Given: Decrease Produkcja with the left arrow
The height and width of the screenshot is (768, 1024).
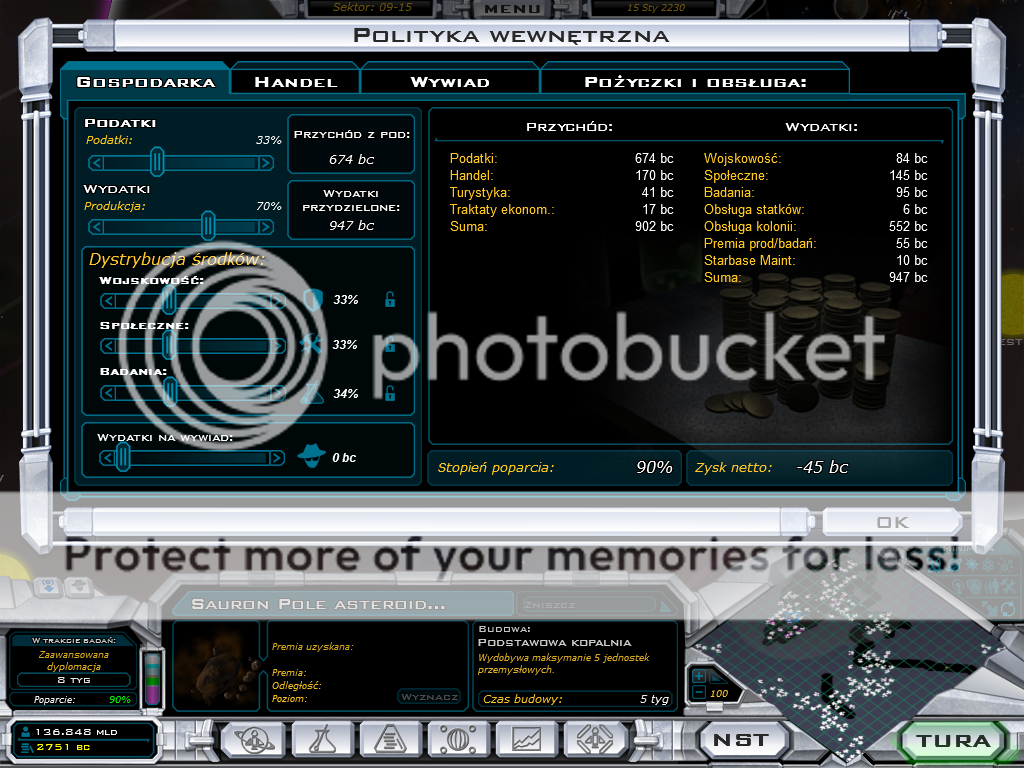Looking at the screenshot, I should 97,227.
